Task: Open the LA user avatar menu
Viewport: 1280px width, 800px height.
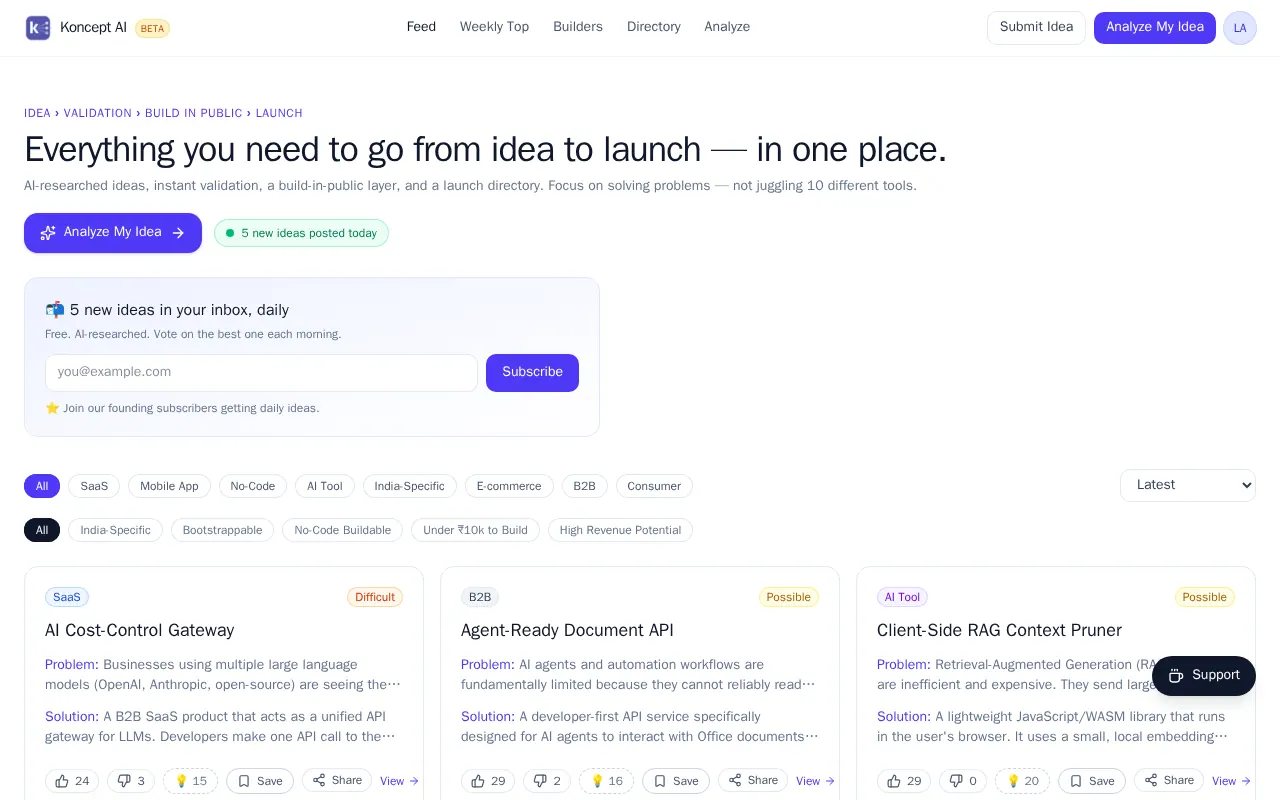Action: click(1240, 28)
